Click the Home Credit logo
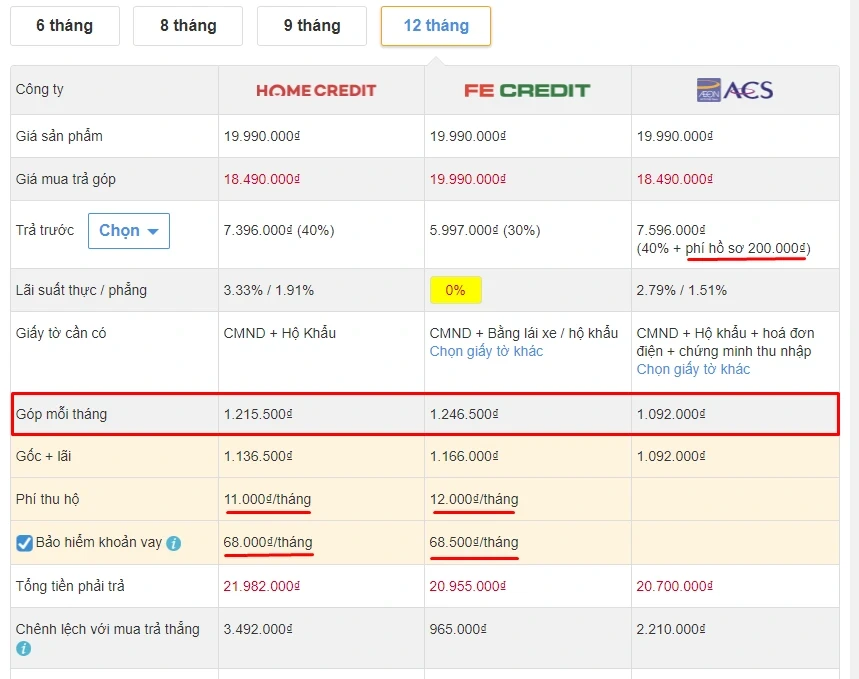Image resolution: width=859 pixels, height=679 pixels. (x=316, y=90)
